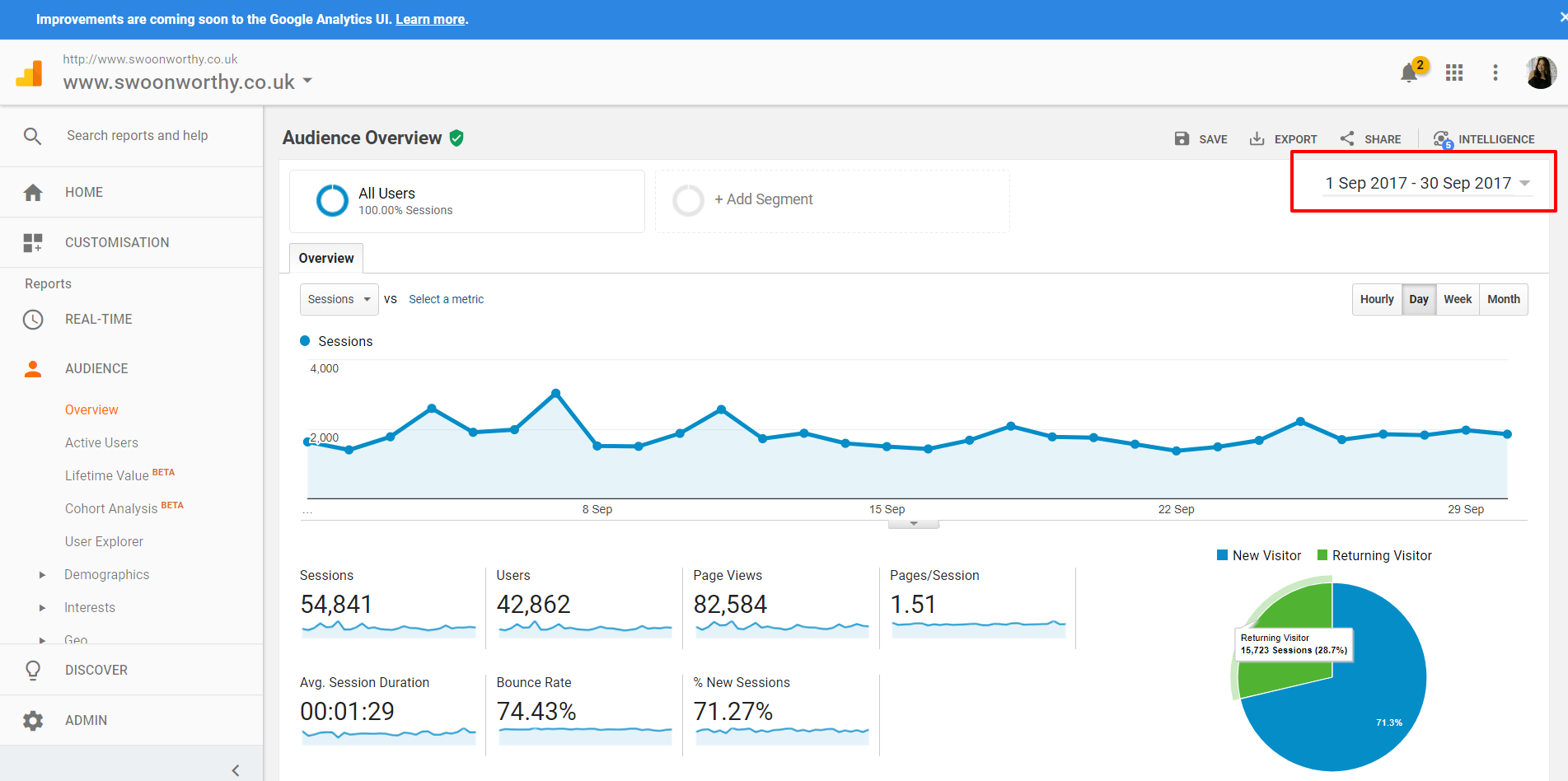Open Active Users report in sidebar
The height and width of the screenshot is (781, 1568).
click(101, 443)
